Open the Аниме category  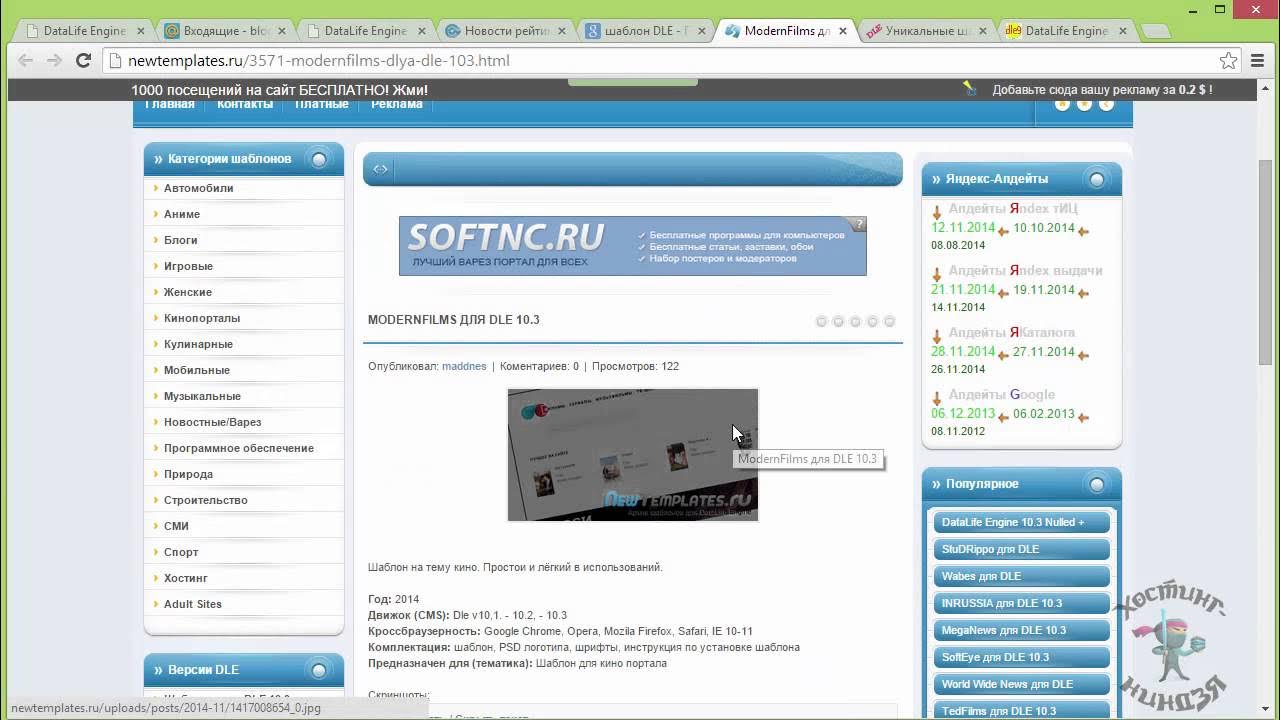coord(182,214)
